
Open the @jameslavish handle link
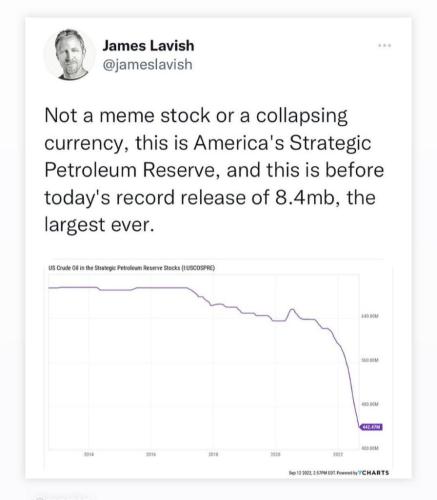pos(147,64)
